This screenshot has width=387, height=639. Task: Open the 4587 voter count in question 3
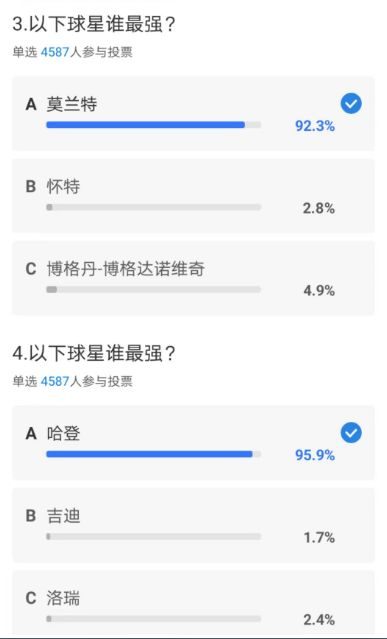click(x=55, y=53)
